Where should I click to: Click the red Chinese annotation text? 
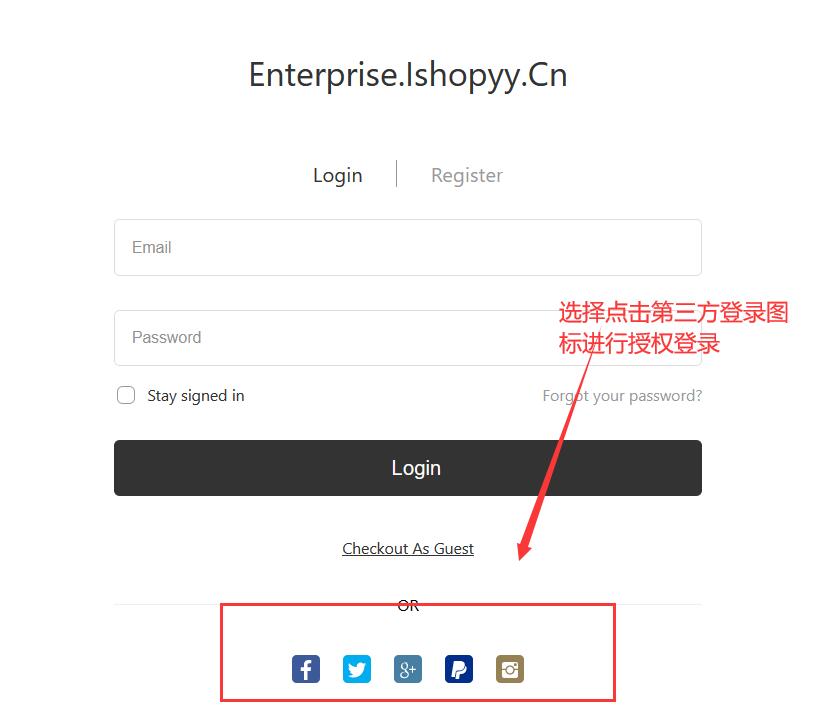click(x=673, y=328)
